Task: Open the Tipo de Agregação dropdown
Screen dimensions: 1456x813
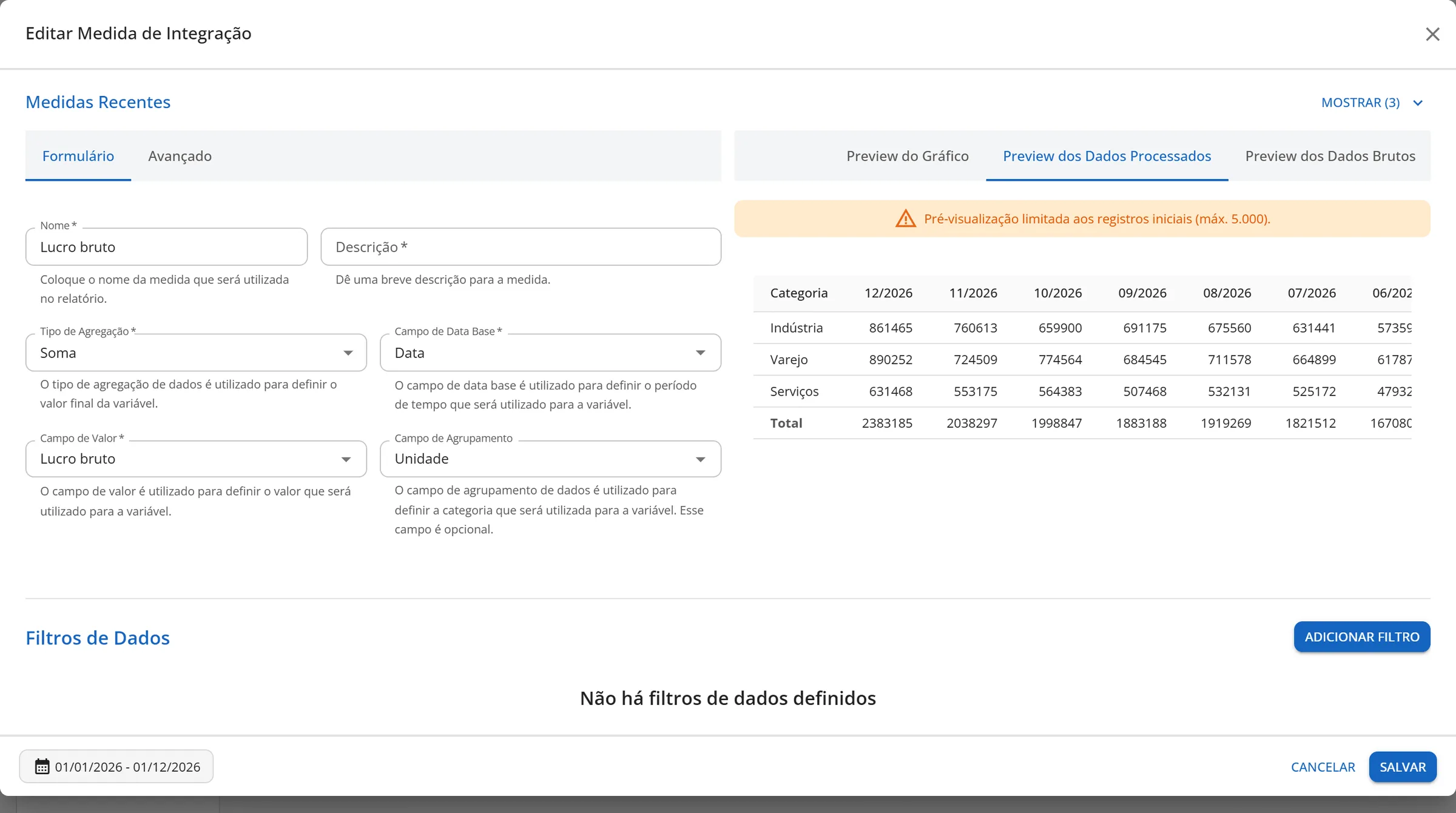Action: pos(196,353)
